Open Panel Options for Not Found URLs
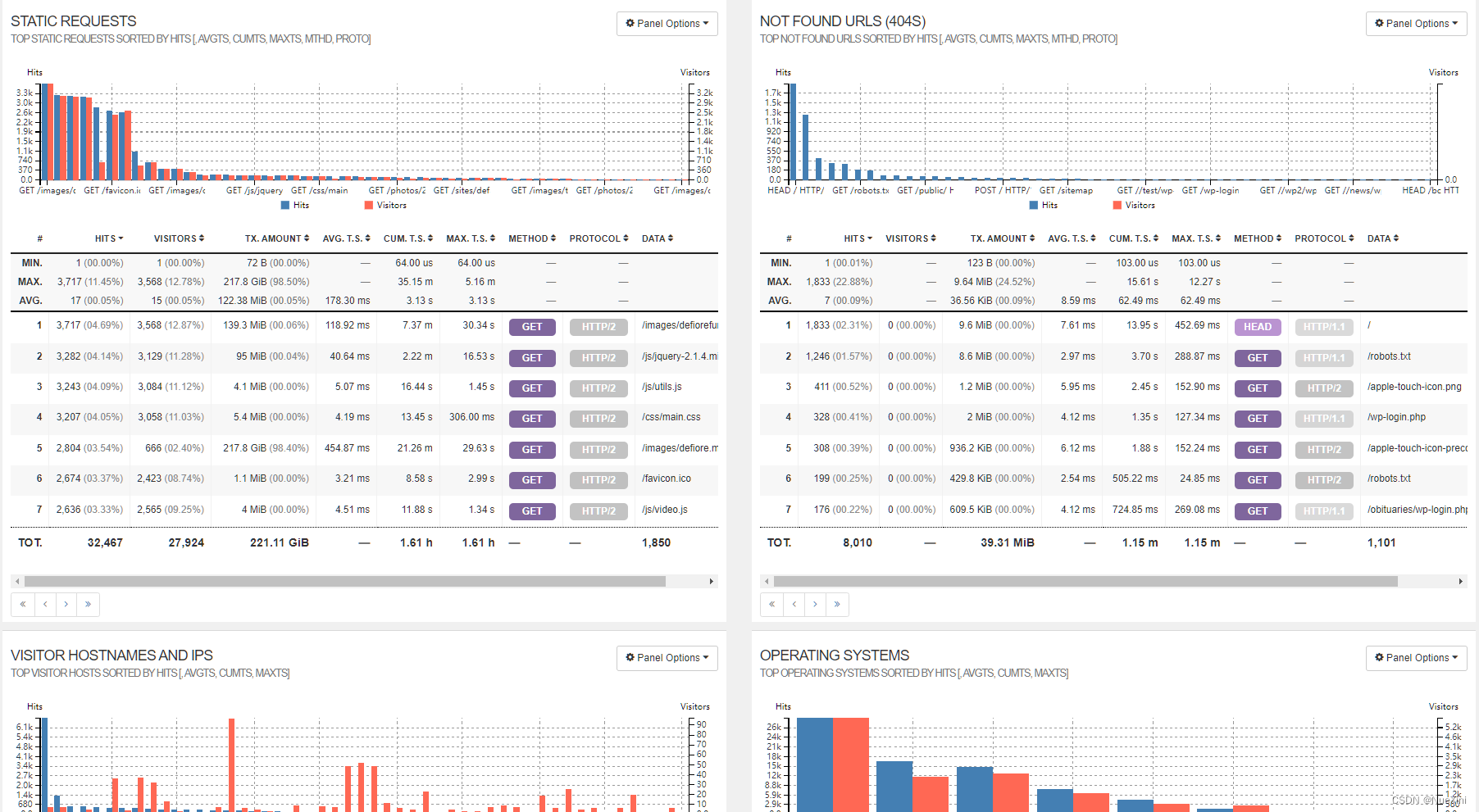 pyautogui.click(x=1416, y=24)
